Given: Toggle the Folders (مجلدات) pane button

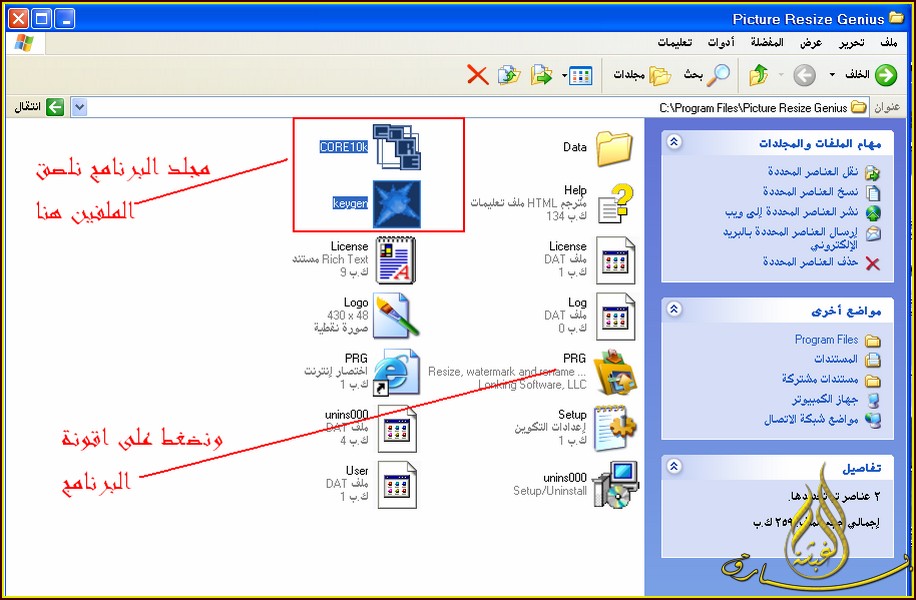Looking at the screenshot, I should (x=660, y=75).
